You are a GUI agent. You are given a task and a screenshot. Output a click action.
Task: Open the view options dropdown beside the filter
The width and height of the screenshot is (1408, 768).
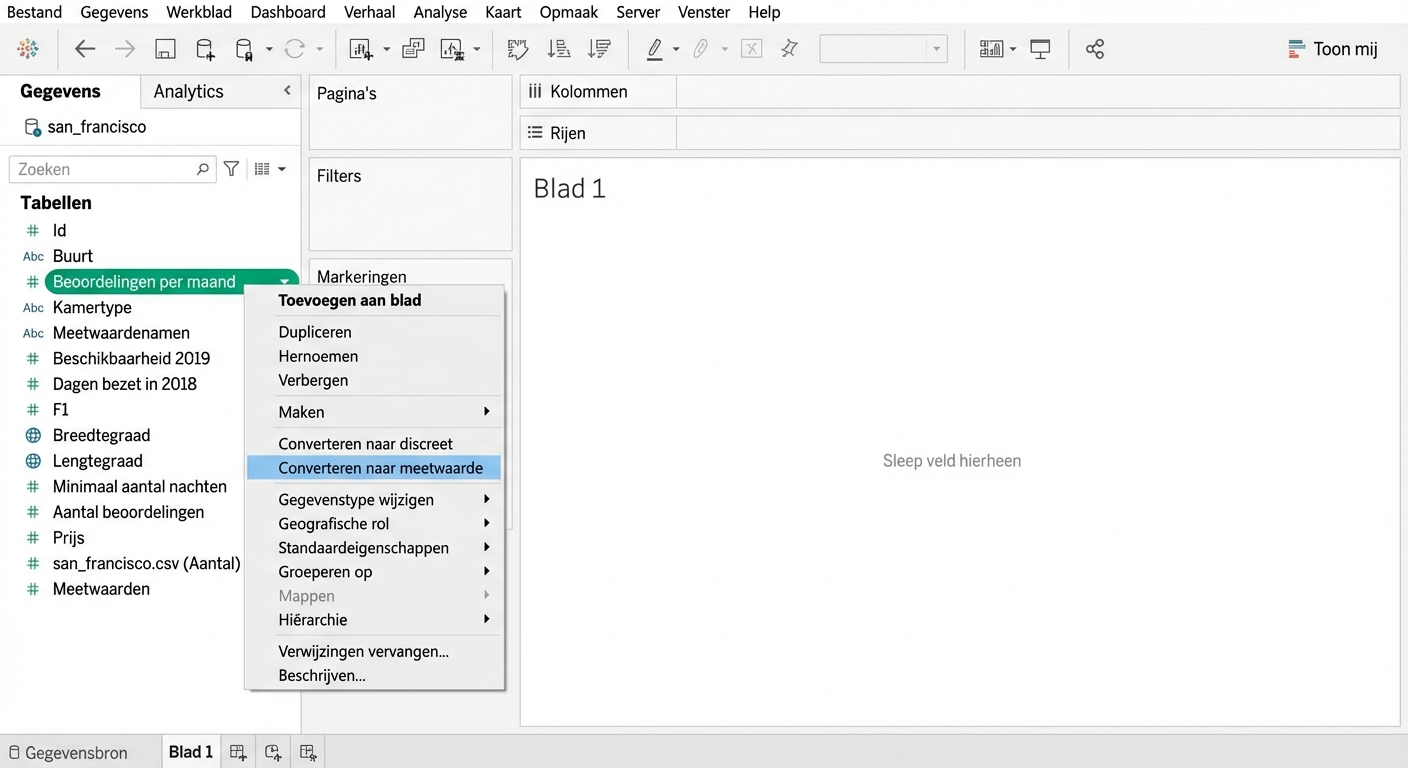270,169
